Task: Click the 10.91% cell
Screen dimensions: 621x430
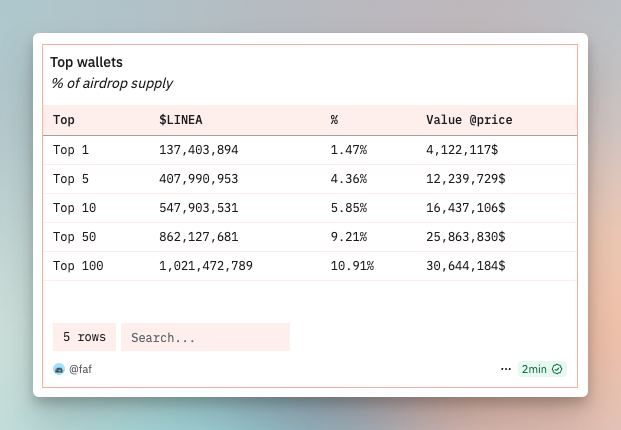Action: point(352,266)
